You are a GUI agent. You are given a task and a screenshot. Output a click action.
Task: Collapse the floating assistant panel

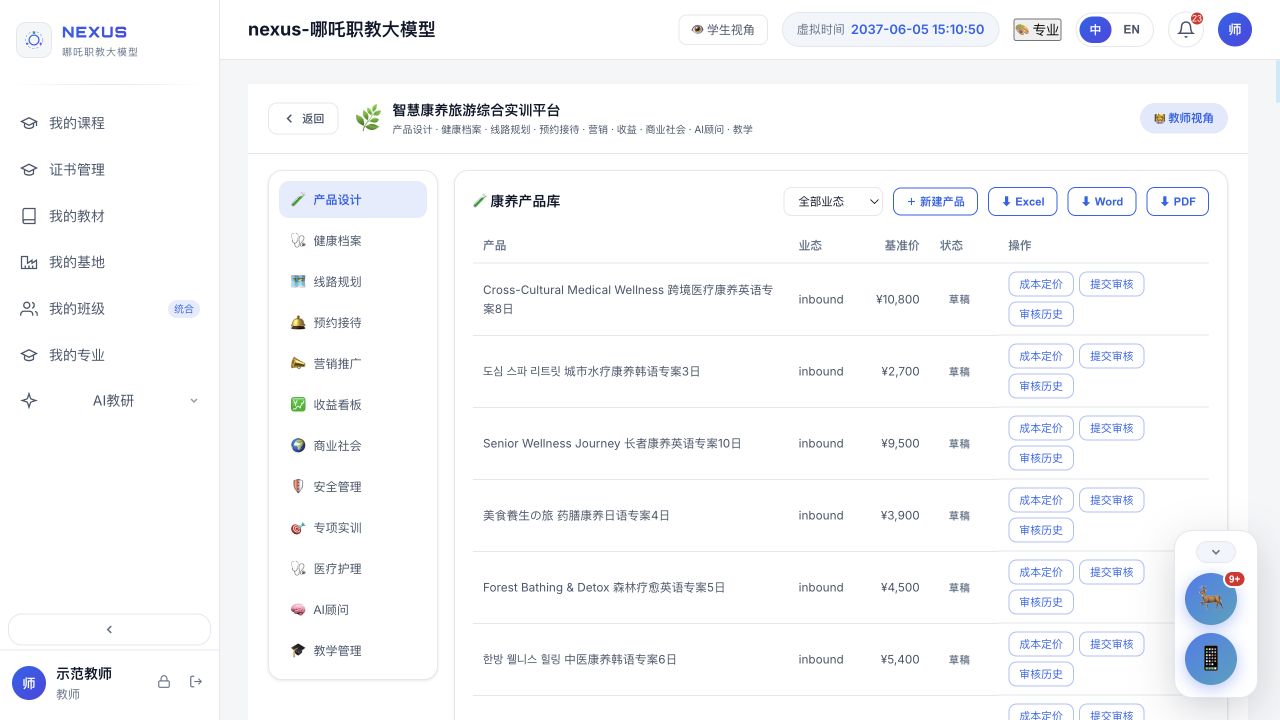coord(1216,552)
